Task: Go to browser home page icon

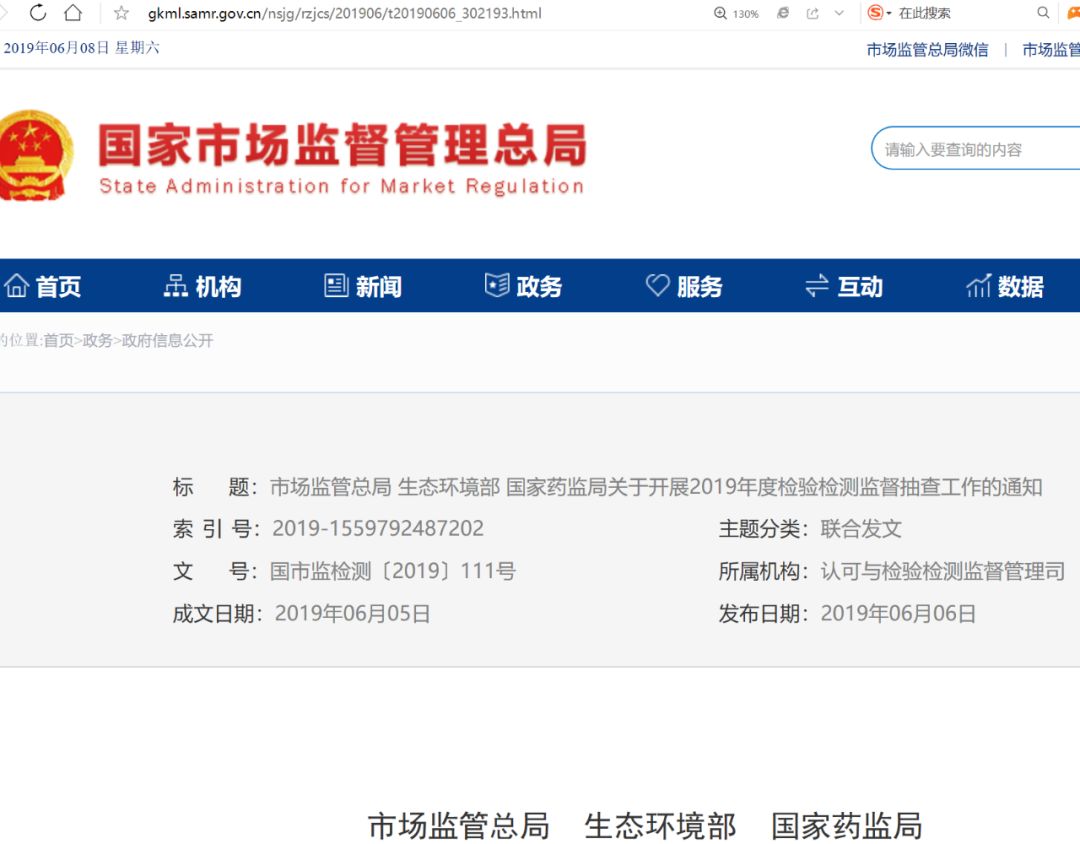Action: tap(73, 12)
